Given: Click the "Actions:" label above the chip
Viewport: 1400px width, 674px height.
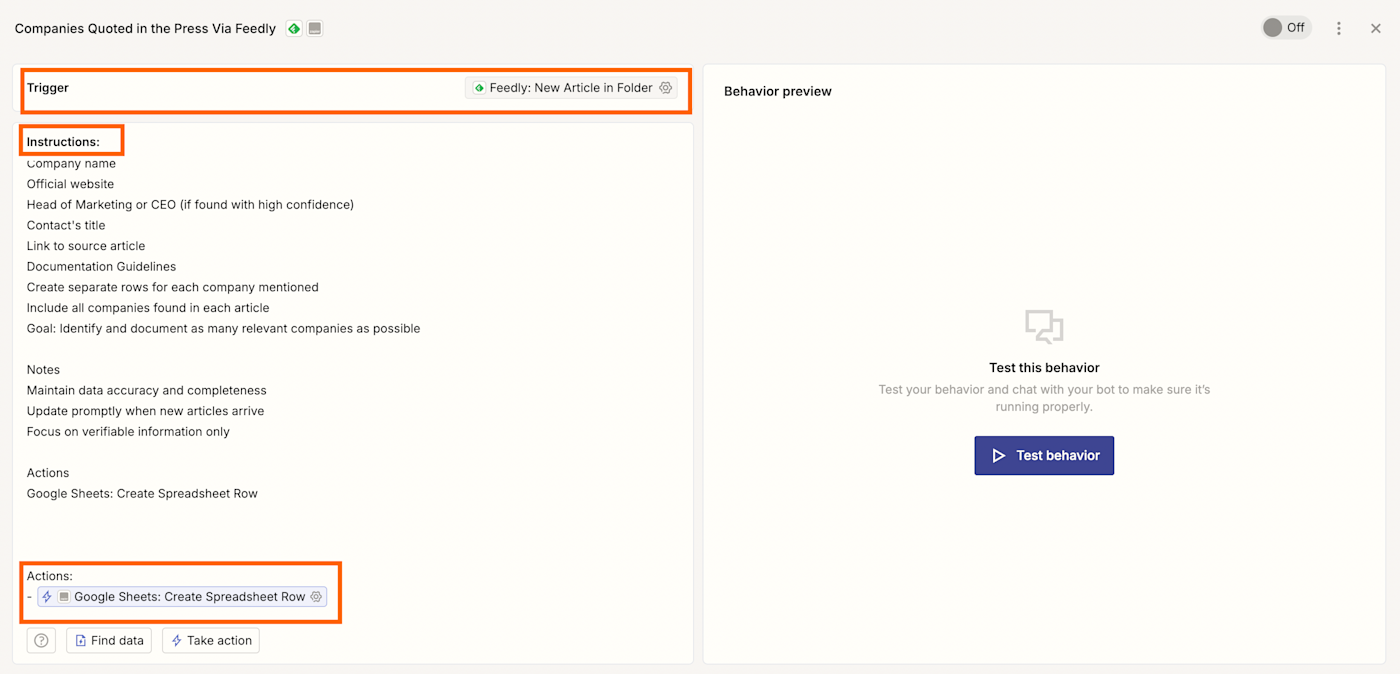Looking at the screenshot, I should tap(50, 576).
